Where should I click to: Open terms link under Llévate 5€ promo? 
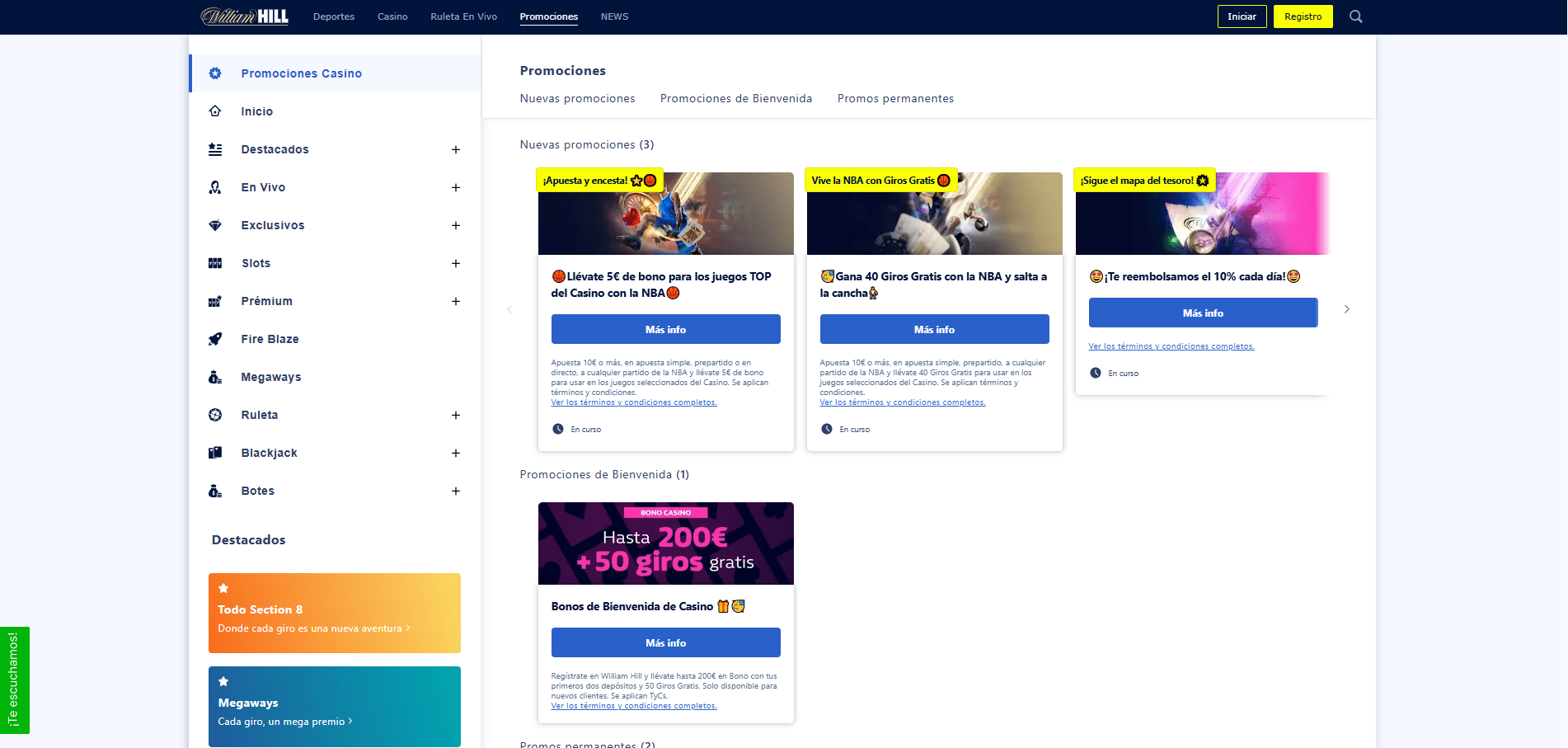[634, 402]
